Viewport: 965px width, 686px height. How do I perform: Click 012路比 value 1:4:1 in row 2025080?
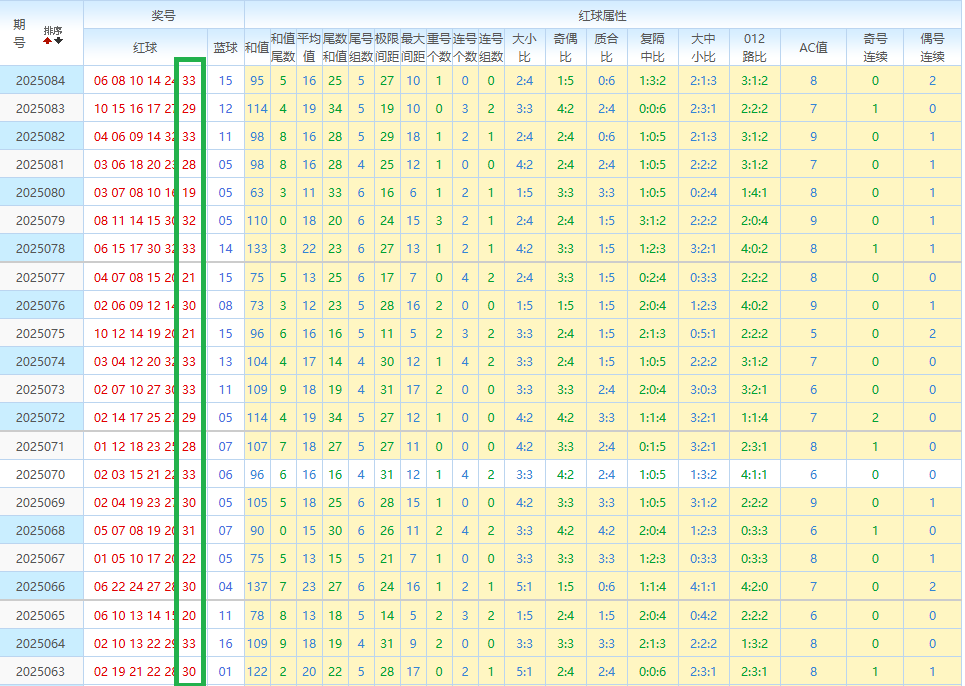(755, 193)
